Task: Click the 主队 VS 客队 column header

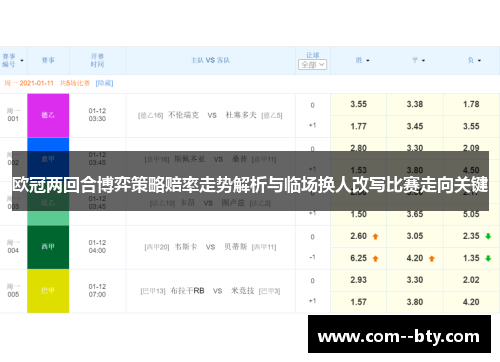Action: pos(210,60)
